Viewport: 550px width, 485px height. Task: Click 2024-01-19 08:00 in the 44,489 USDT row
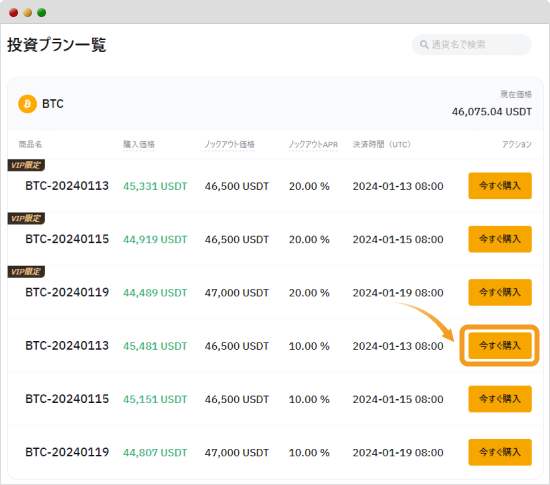click(398, 293)
